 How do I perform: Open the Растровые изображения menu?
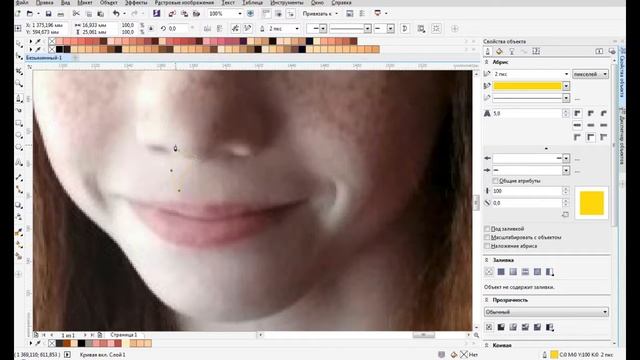pyautogui.click(x=184, y=2)
